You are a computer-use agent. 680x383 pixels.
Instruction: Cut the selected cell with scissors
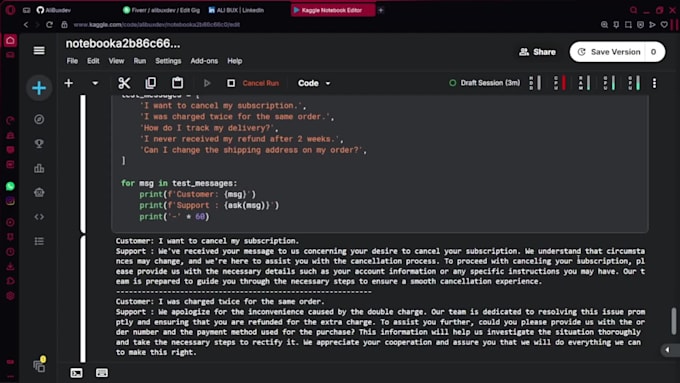[124, 83]
